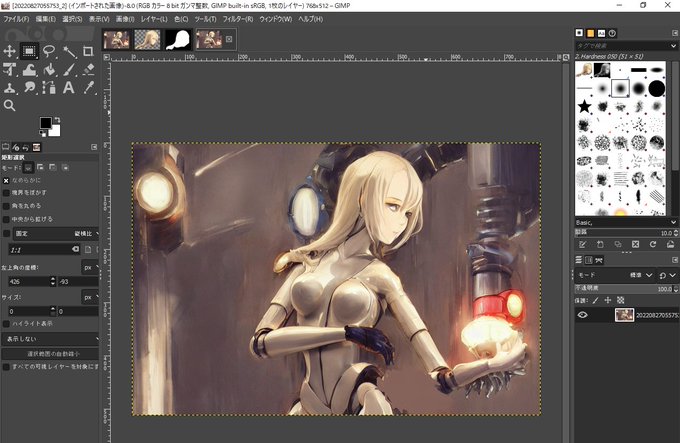Open the ファイル(F) File menu
Screen dimensions: 680x443
point(16,19)
